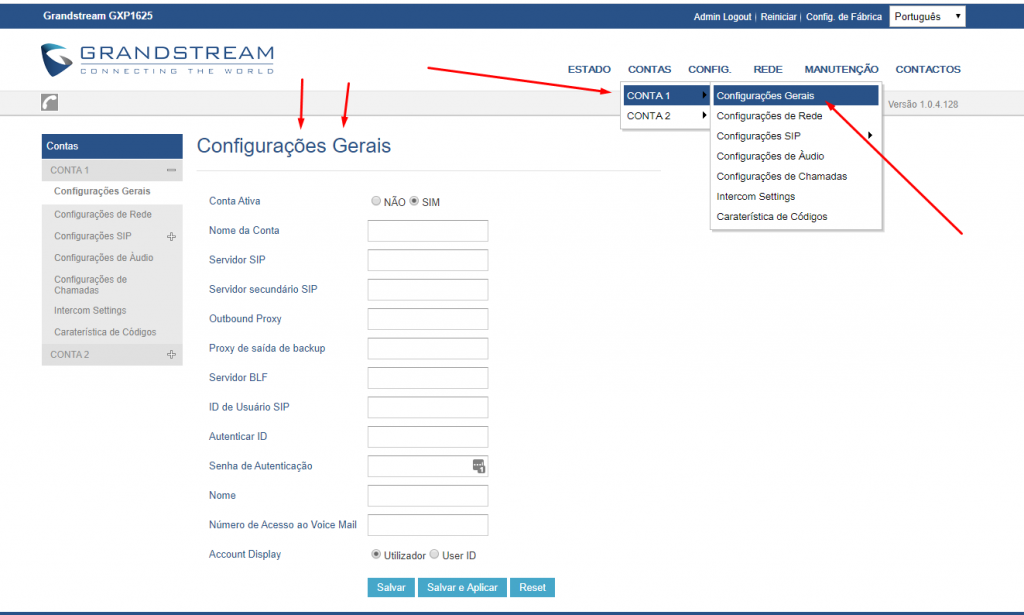Expand Configurações SIP sidebar plus icon
The width and height of the screenshot is (1024, 615).
point(171,237)
